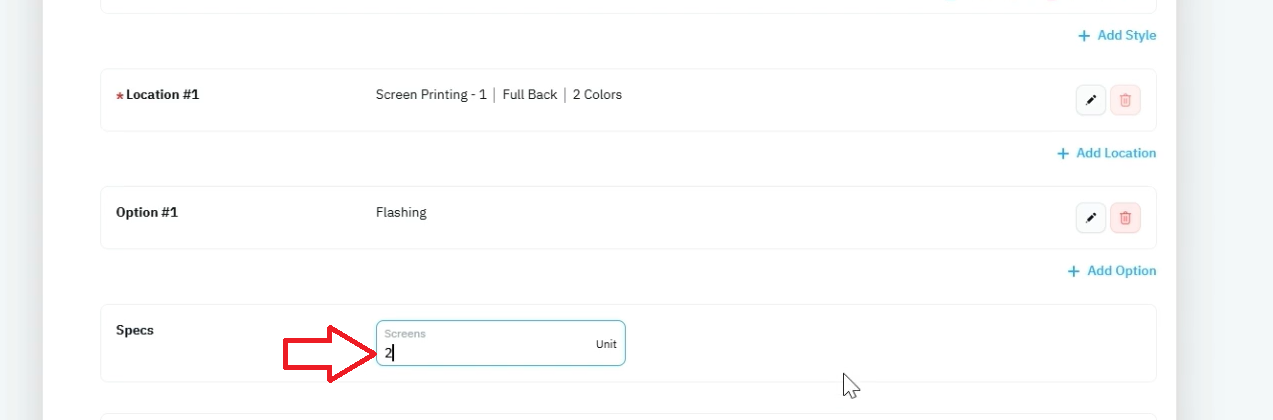This screenshot has height=420, width=1273.
Task: Click the Flashing option text
Action: coord(401,212)
